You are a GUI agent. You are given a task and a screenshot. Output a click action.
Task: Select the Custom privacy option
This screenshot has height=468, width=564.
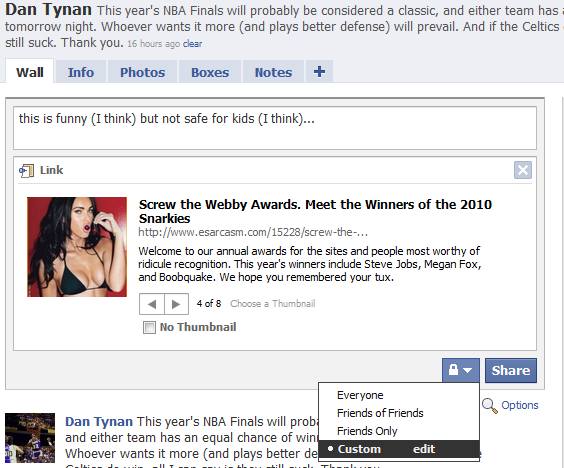(359, 449)
